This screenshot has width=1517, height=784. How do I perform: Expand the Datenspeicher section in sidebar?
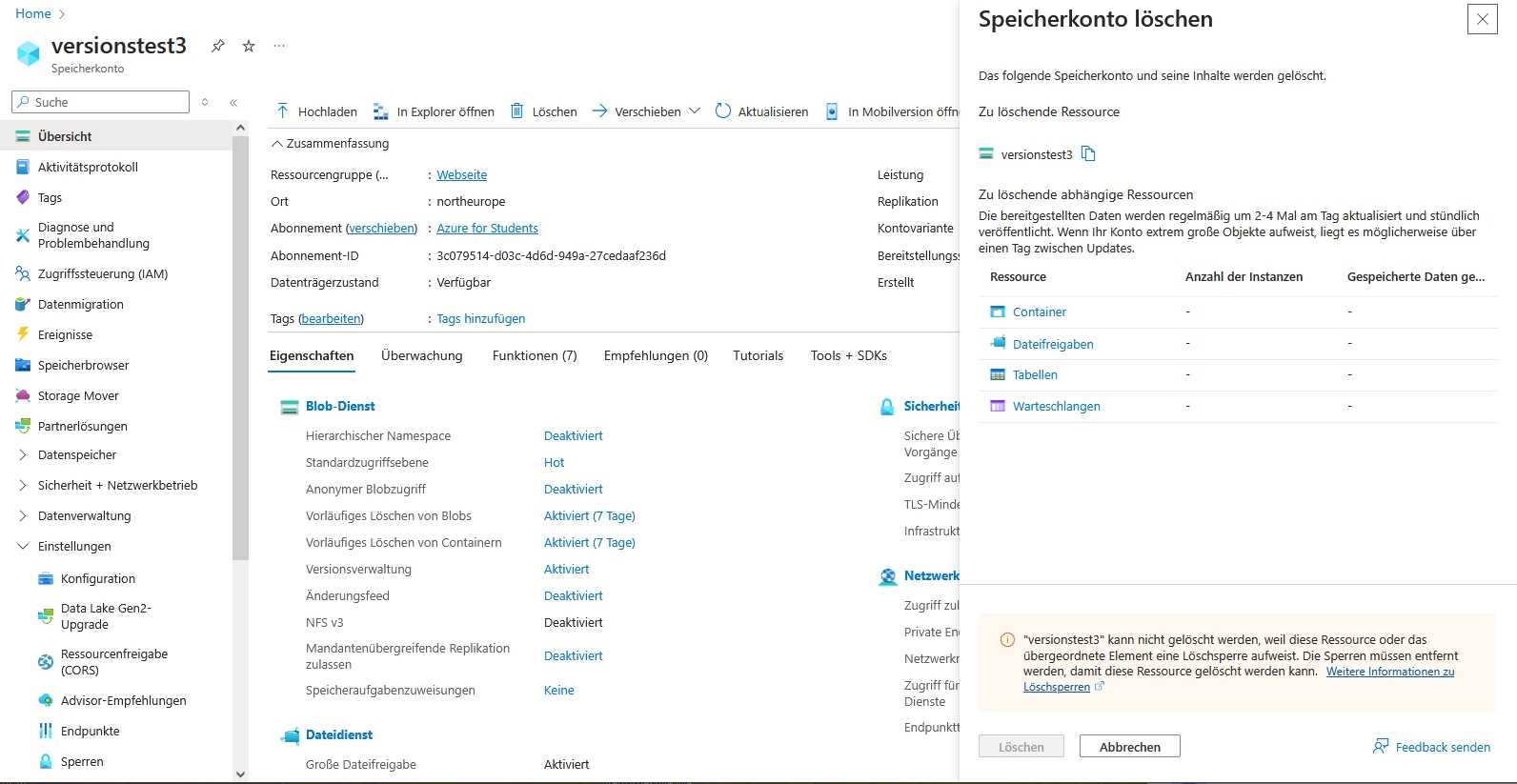[x=23, y=455]
